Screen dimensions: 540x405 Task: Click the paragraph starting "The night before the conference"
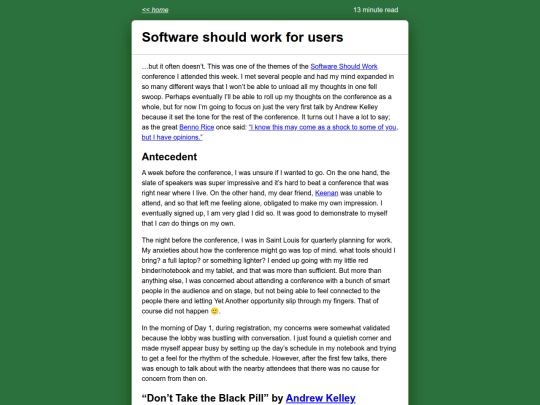point(269,276)
